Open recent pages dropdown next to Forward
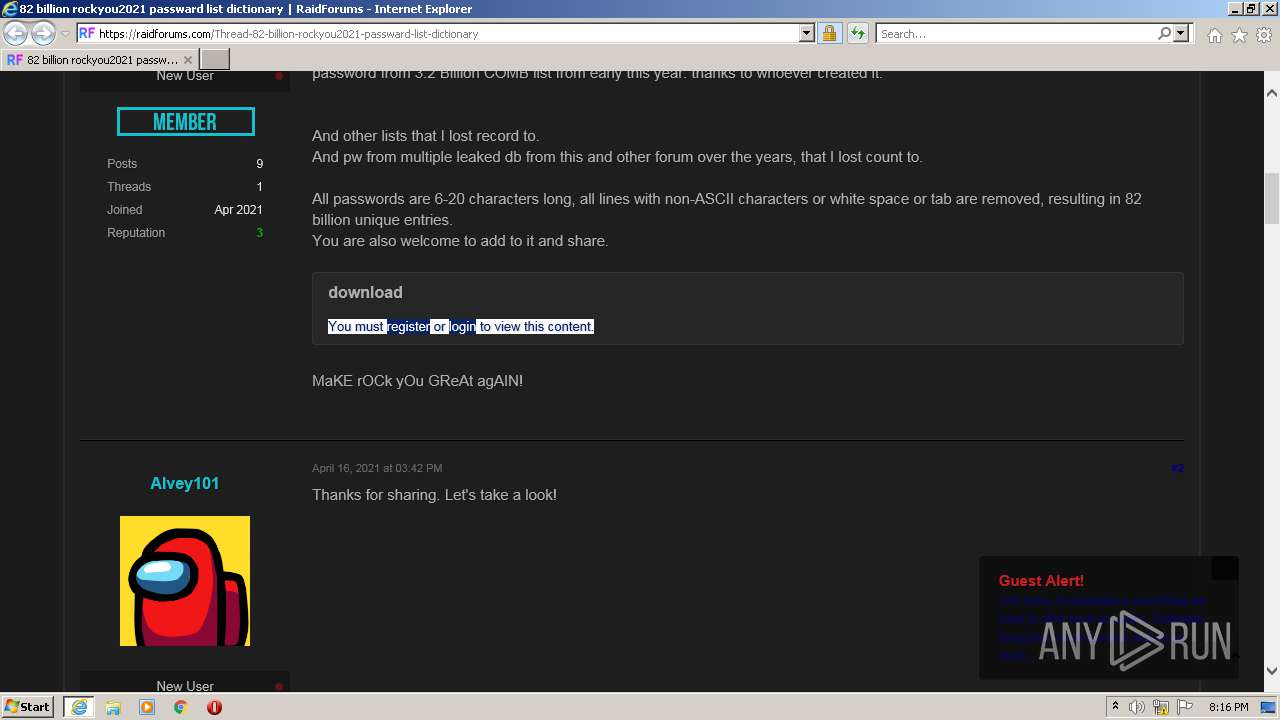 point(65,34)
